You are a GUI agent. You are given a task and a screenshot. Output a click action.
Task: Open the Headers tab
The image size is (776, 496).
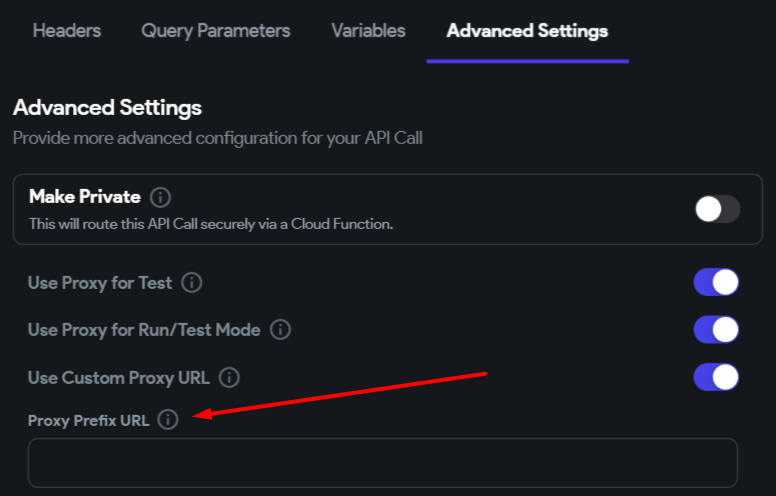pos(67,31)
